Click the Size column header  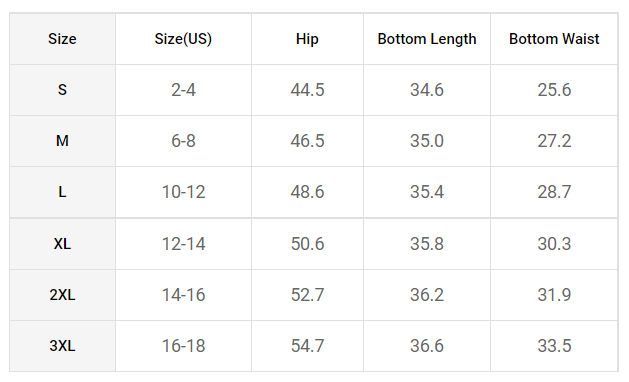pyautogui.click(x=62, y=39)
